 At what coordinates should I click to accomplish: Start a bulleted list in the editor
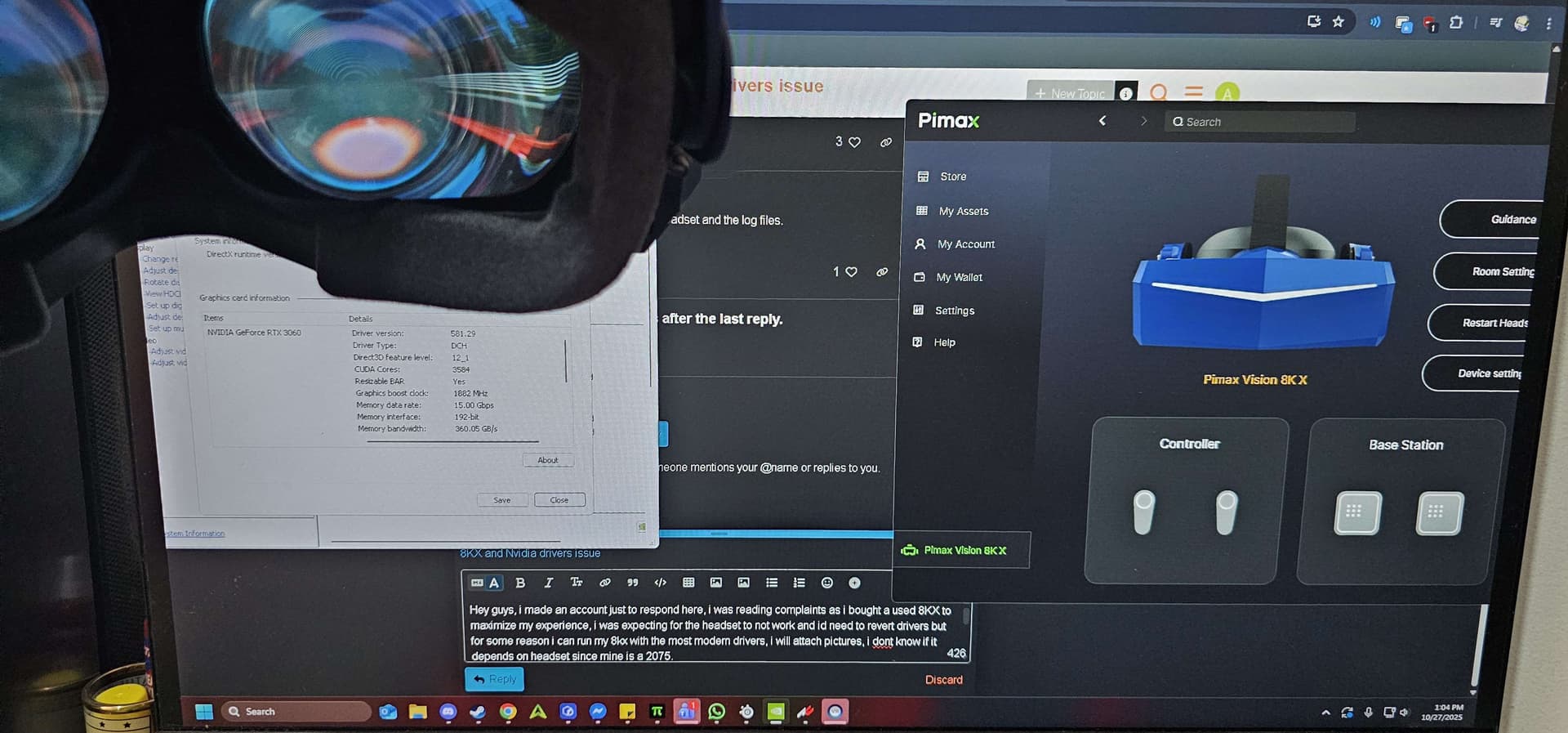(x=772, y=583)
